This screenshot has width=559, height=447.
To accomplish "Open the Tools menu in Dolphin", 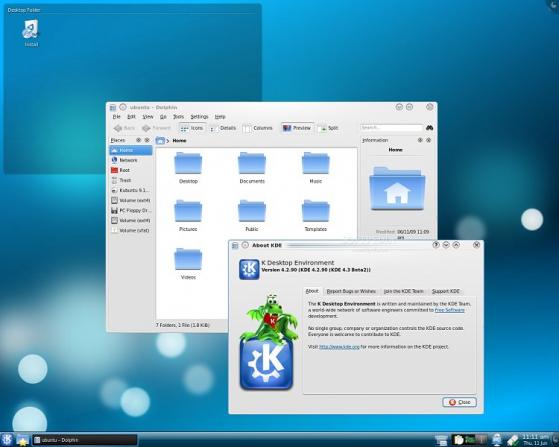I will (x=178, y=117).
